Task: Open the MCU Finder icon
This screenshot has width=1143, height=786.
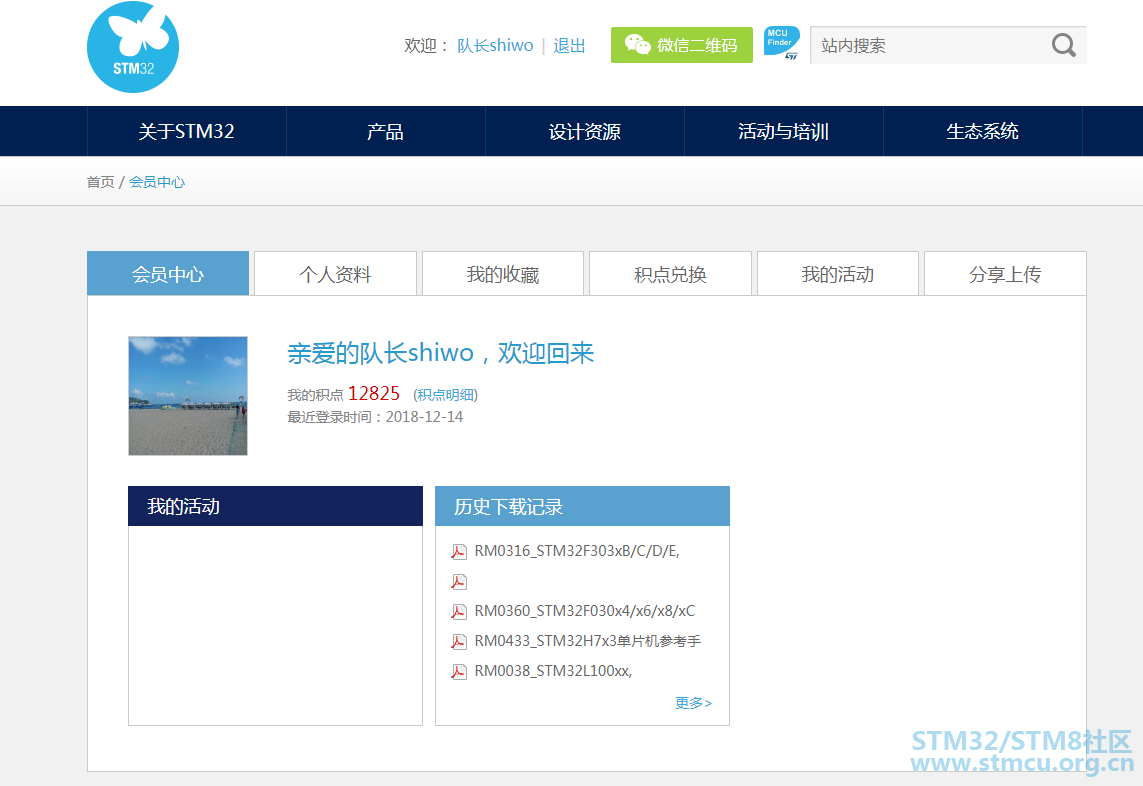Action: (781, 44)
